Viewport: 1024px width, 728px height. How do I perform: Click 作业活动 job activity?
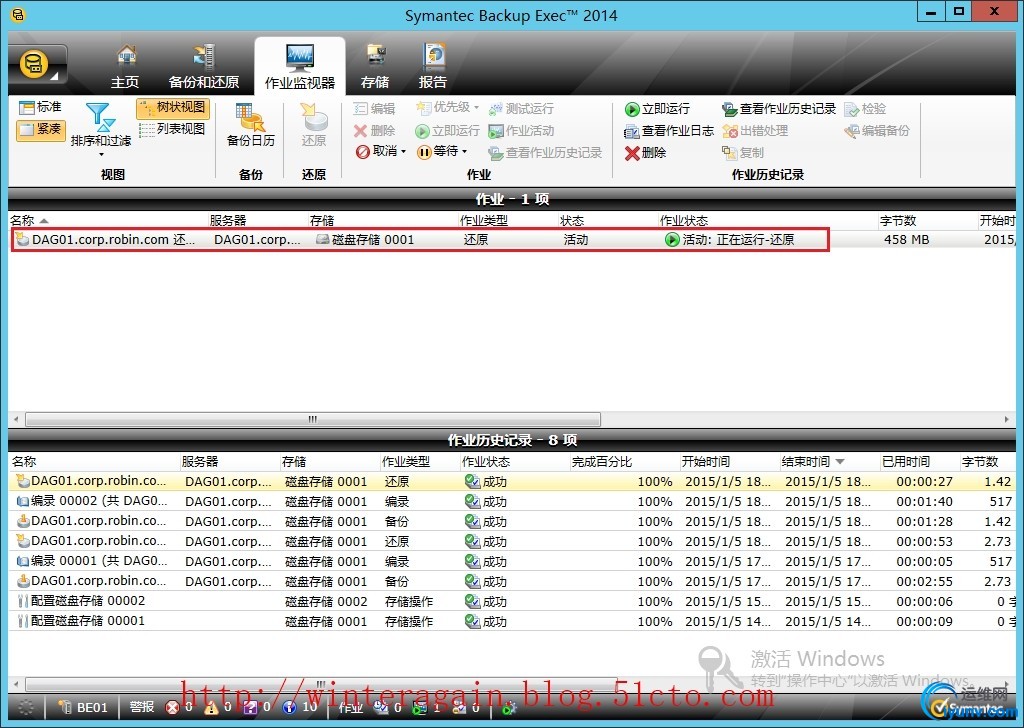pyautogui.click(x=521, y=131)
